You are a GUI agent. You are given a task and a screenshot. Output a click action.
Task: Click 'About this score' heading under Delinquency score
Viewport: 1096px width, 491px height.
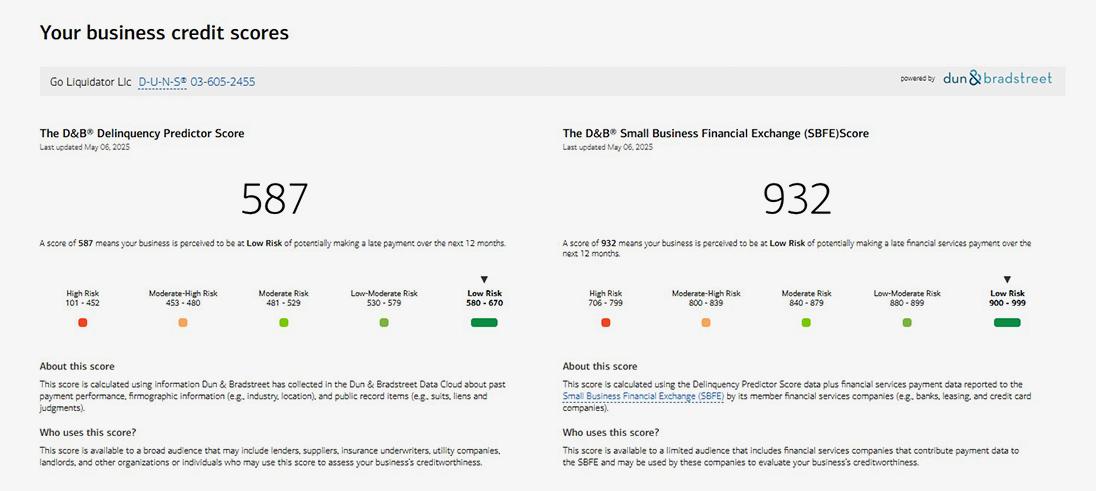[x=77, y=367]
